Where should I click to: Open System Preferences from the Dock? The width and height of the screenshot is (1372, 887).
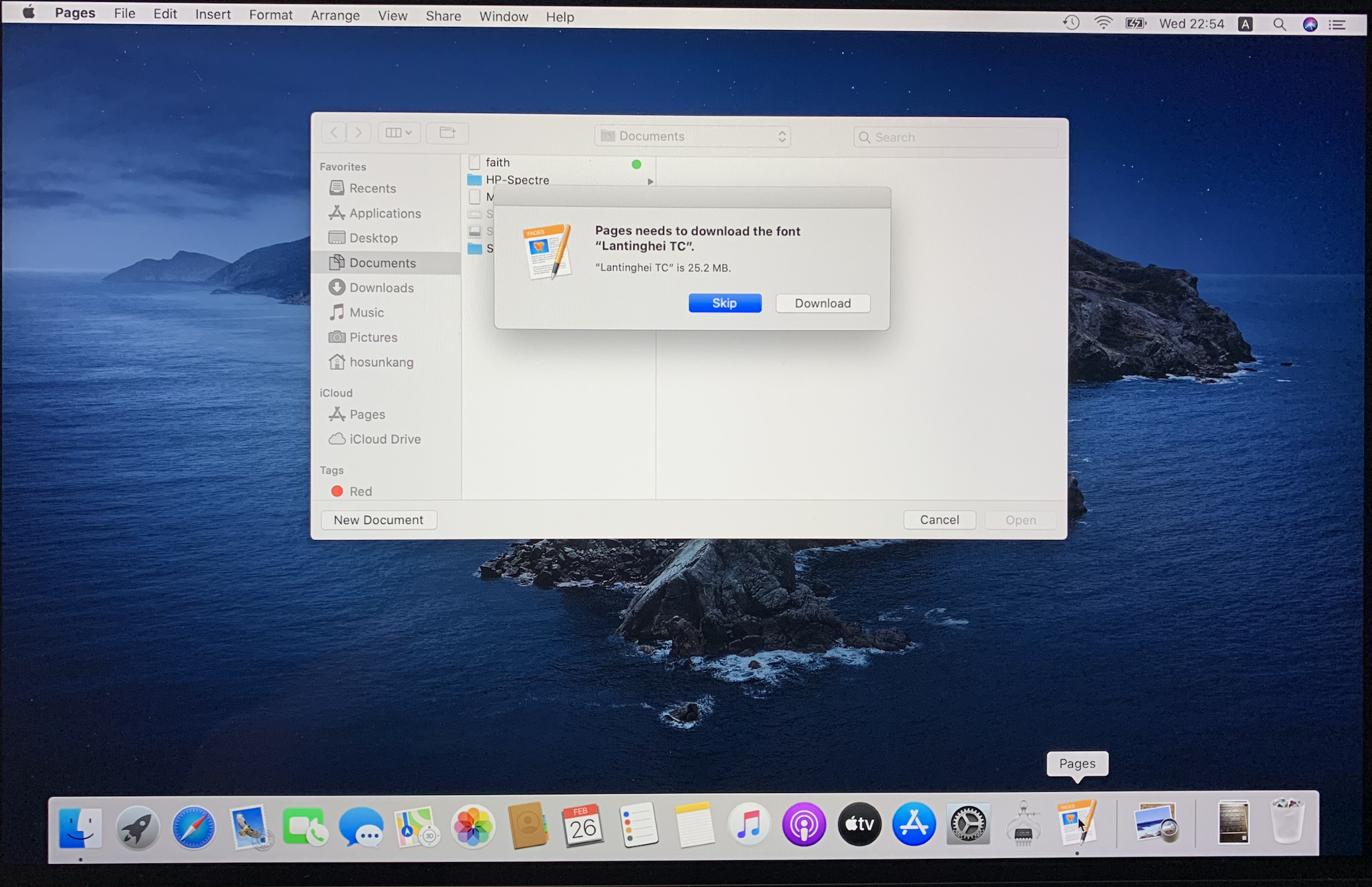click(x=968, y=824)
